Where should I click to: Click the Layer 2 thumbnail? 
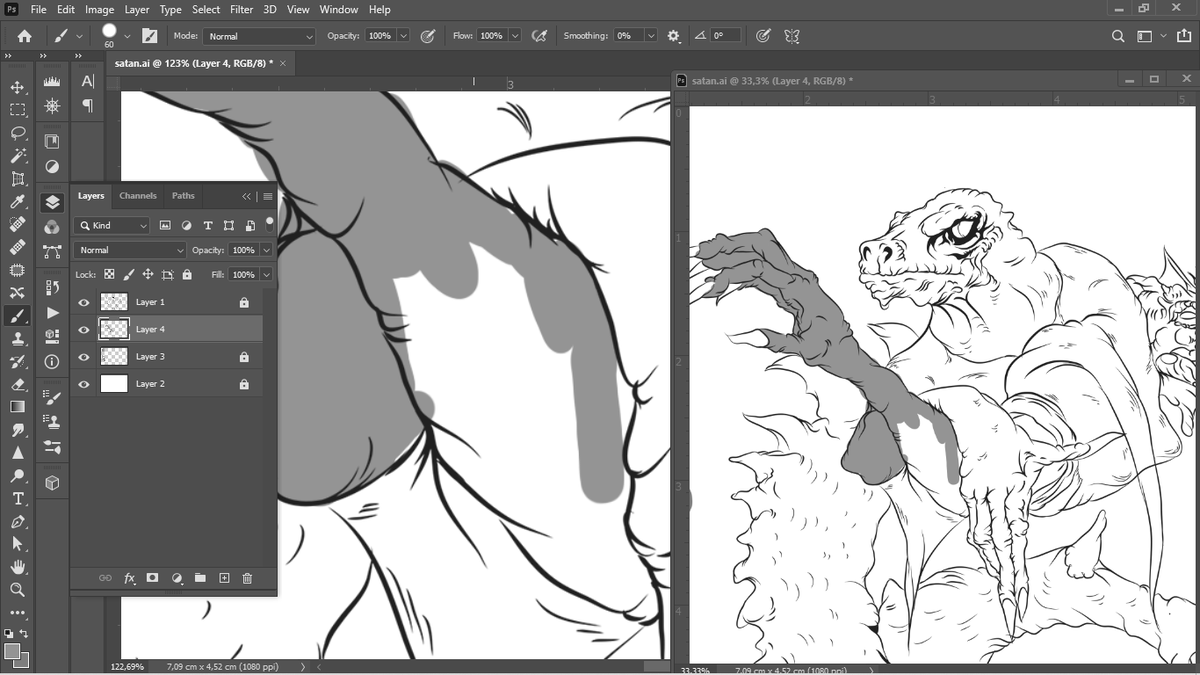coord(115,384)
